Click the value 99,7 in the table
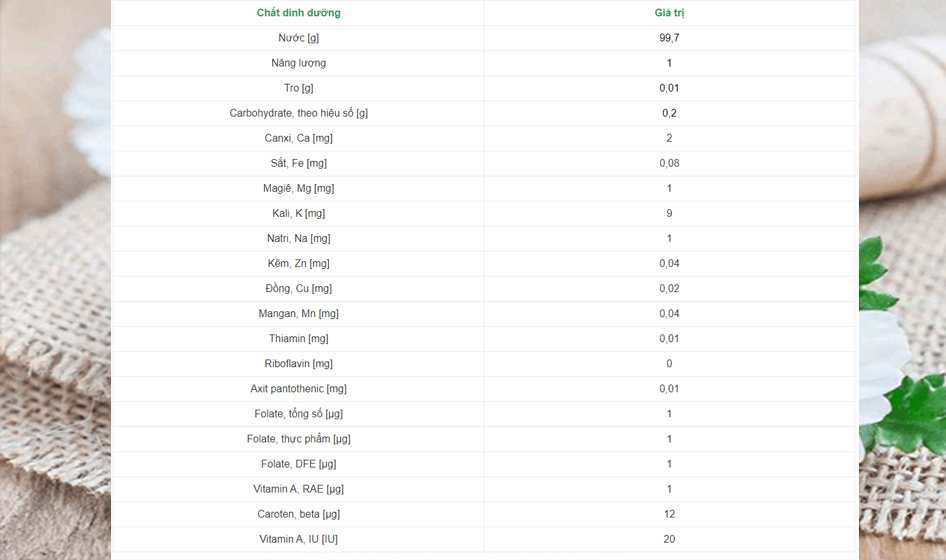Viewport: 946px width, 560px height. (669, 38)
